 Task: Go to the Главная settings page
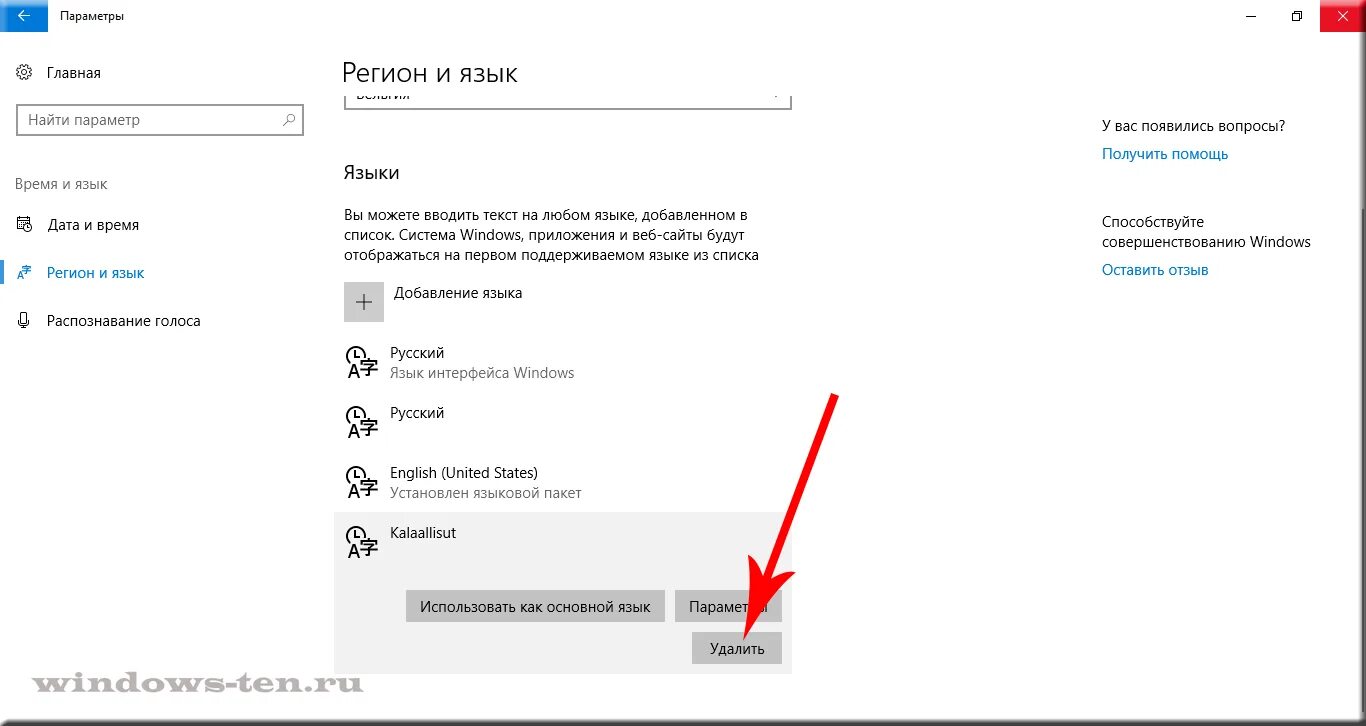pos(73,73)
